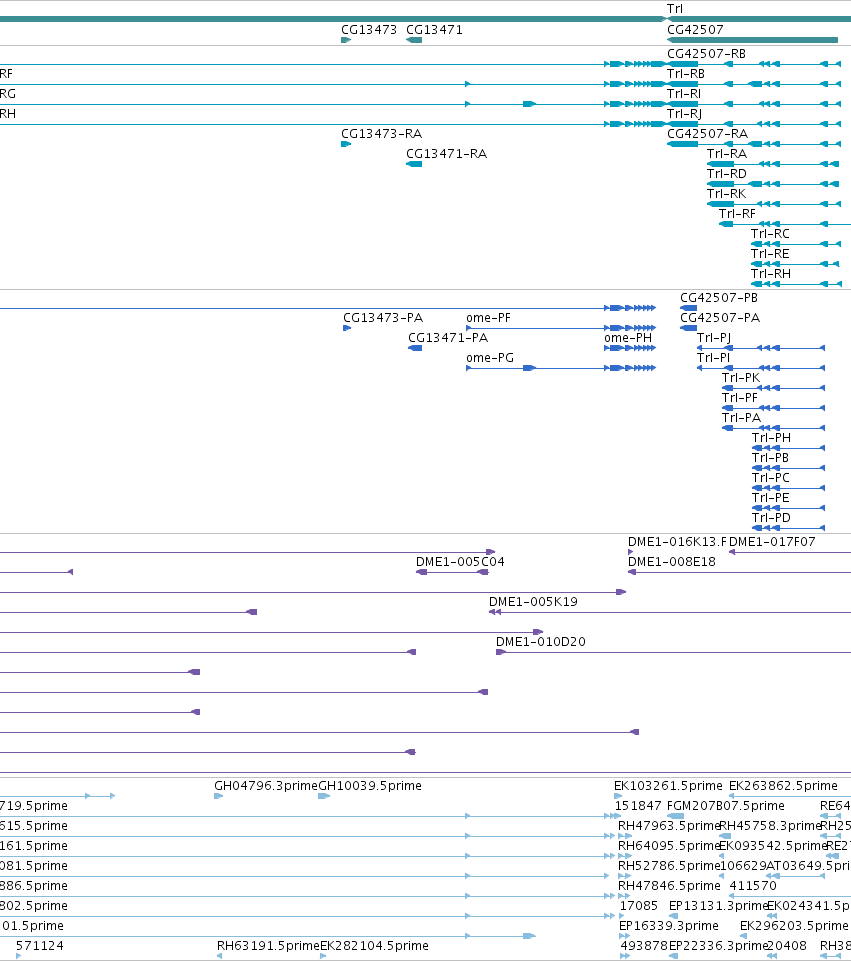The image size is (851, 961).
Task: Select the Trl-PE protein label
Action: click(771, 498)
